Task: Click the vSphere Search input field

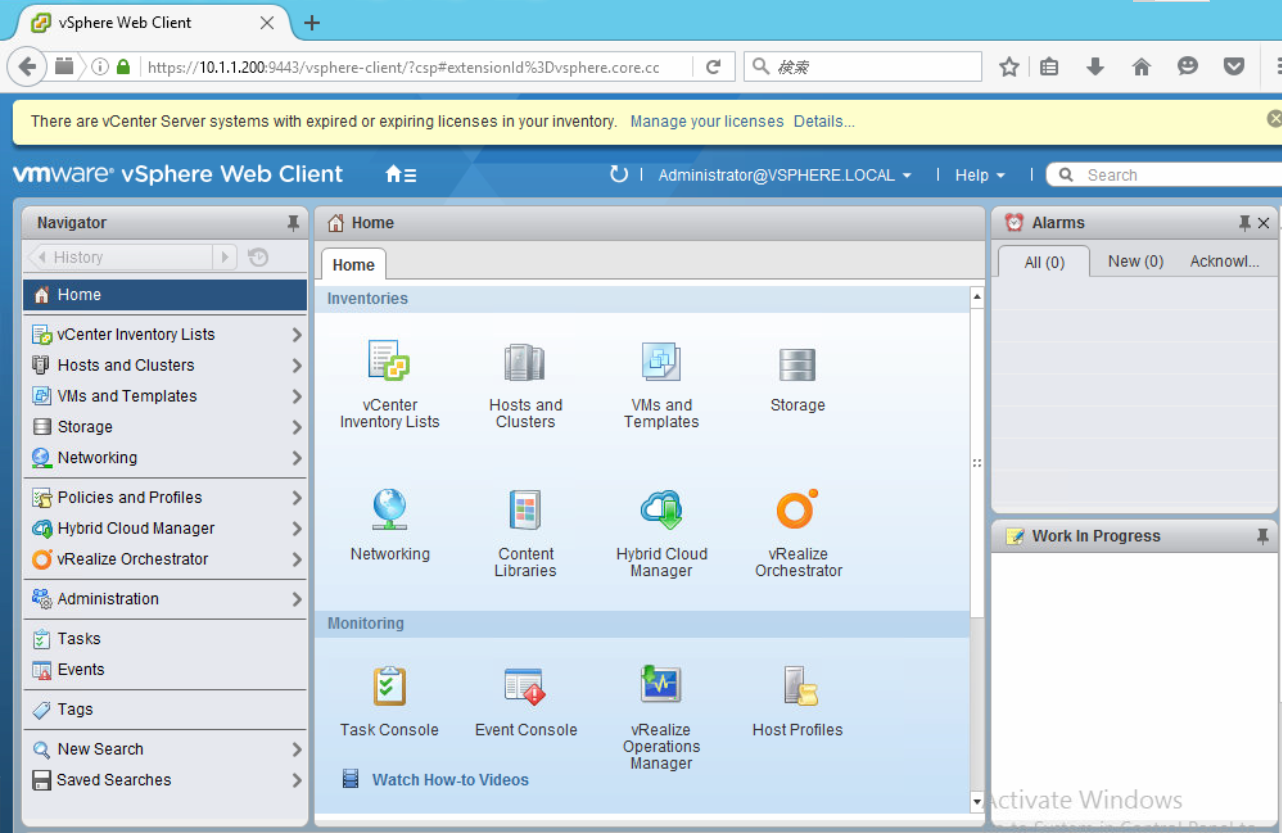Action: click(1165, 175)
